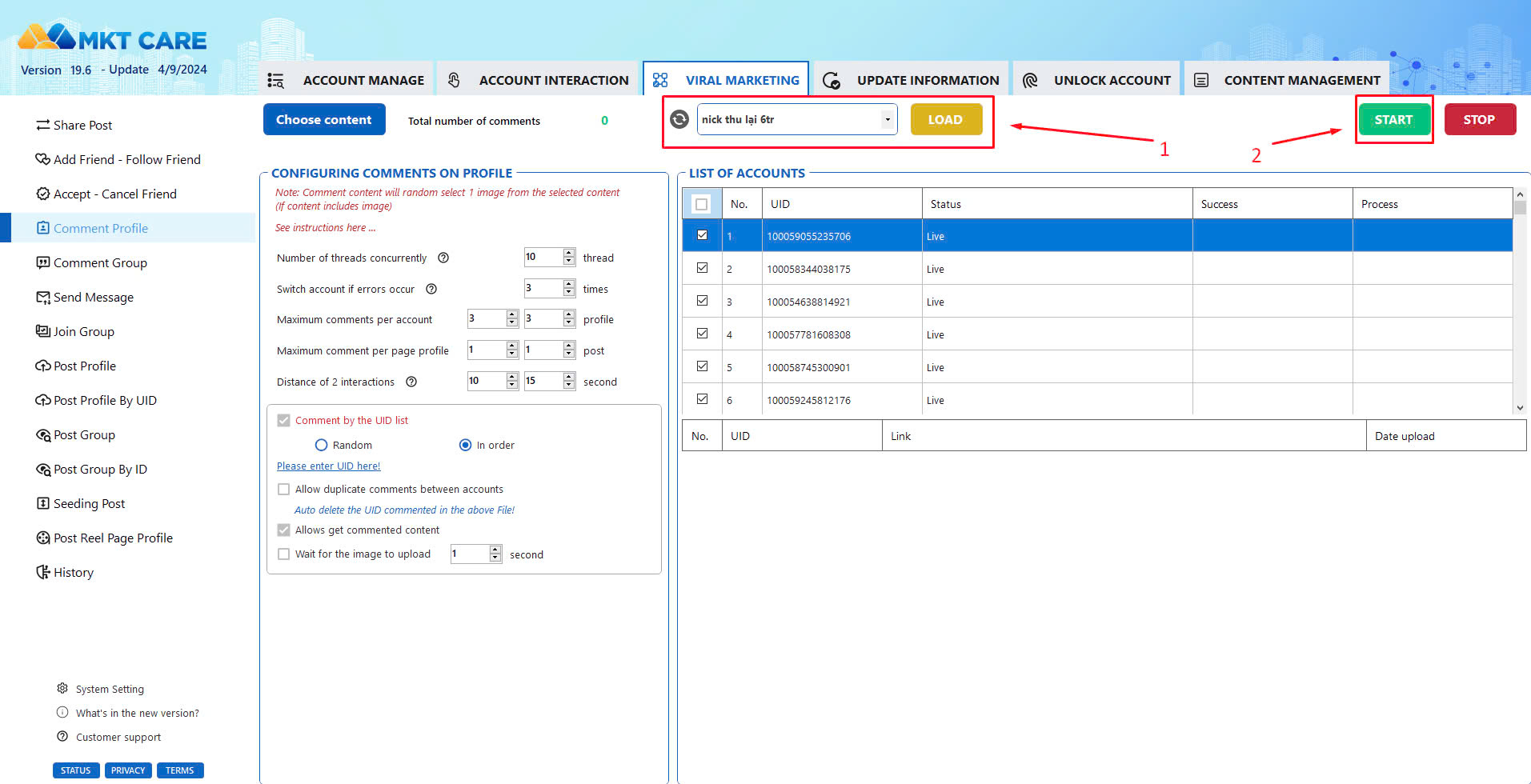1531x784 pixels.
Task: Open the Viral Marketing tab
Action: [726, 80]
